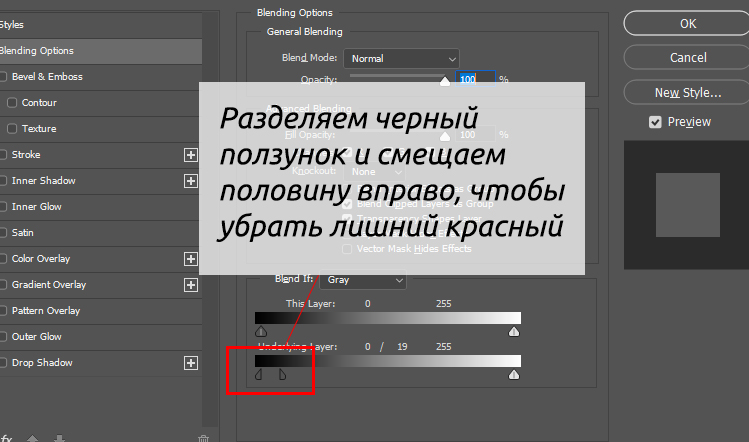Click the plus icon beside Inner Shadow
The image size is (749, 442).
click(191, 181)
